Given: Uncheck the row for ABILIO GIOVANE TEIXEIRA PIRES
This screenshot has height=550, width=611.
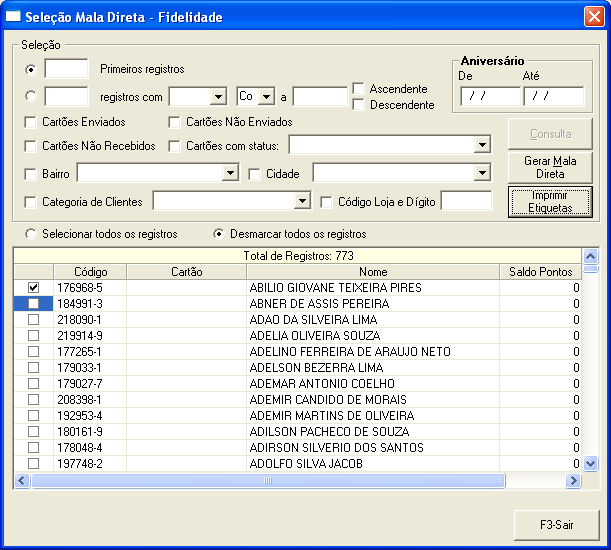Looking at the screenshot, I should [x=33, y=288].
